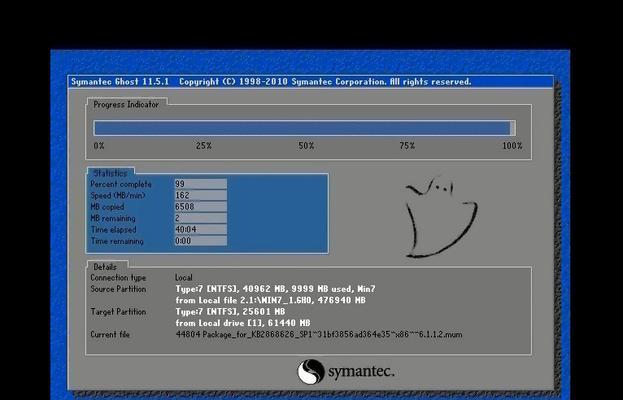
Task: Click the Time elapsed value 40:04
Action: [201, 229]
